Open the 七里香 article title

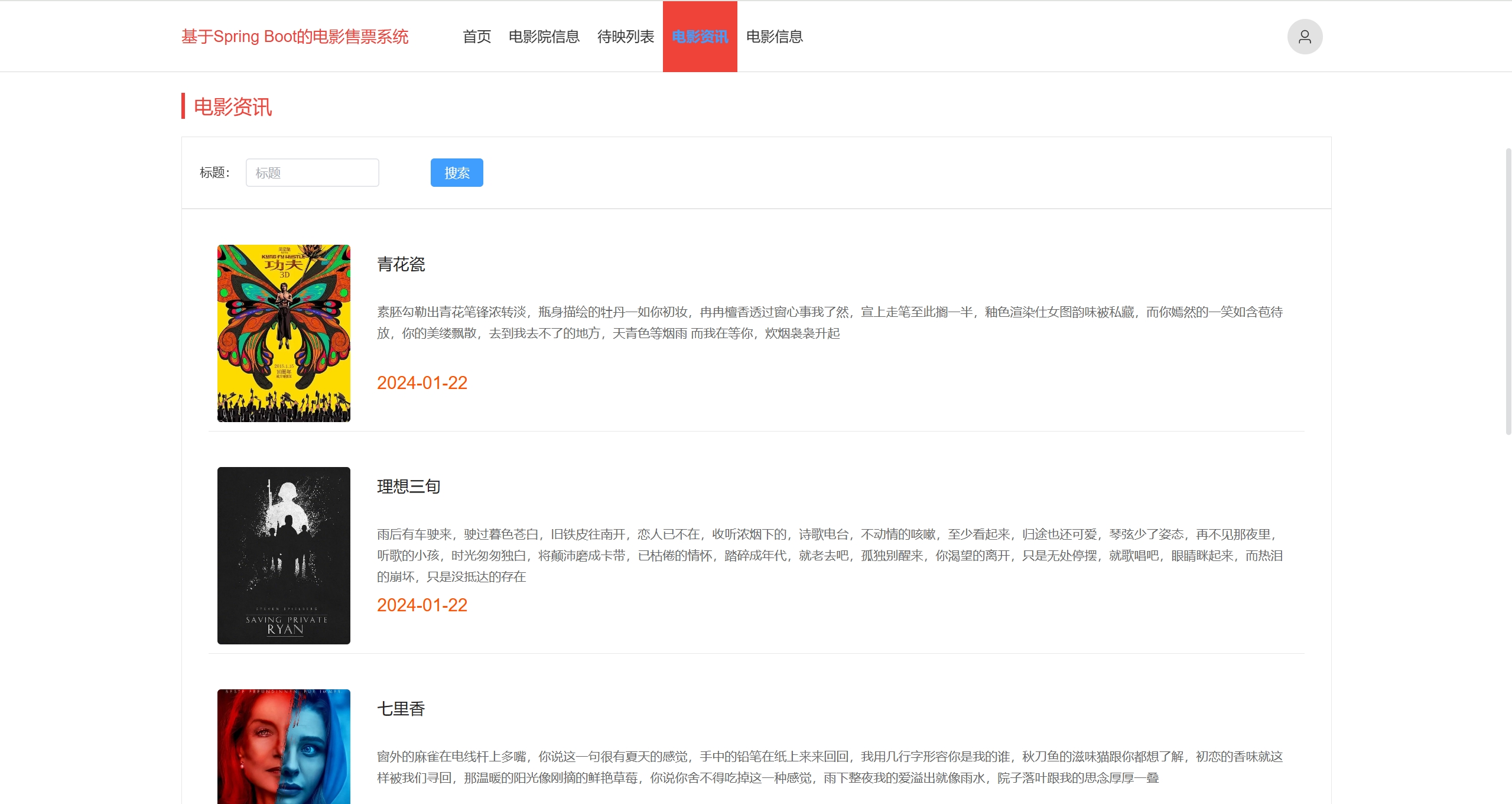[x=401, y=709]
